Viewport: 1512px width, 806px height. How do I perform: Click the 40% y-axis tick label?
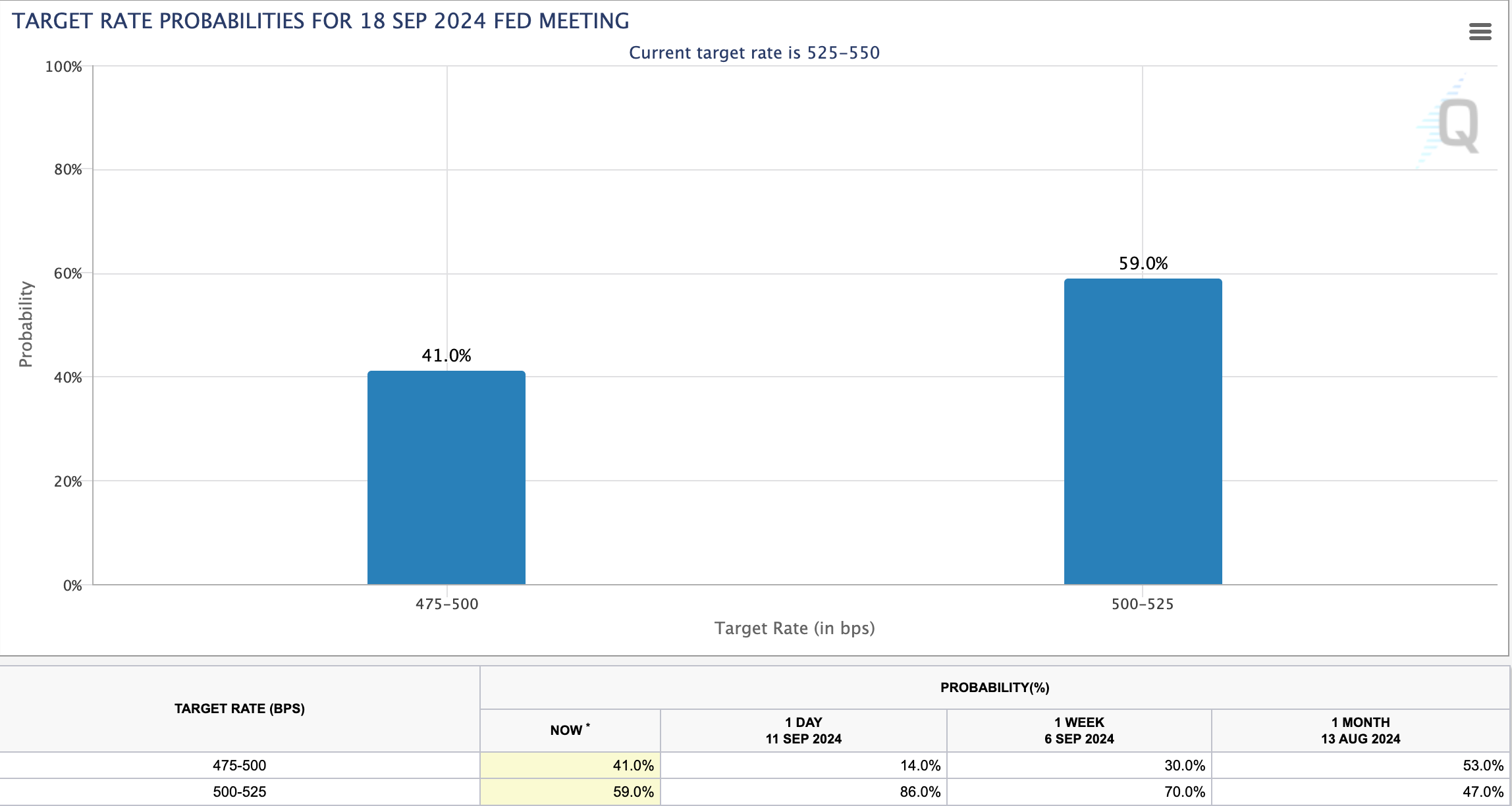coord(68,377)
